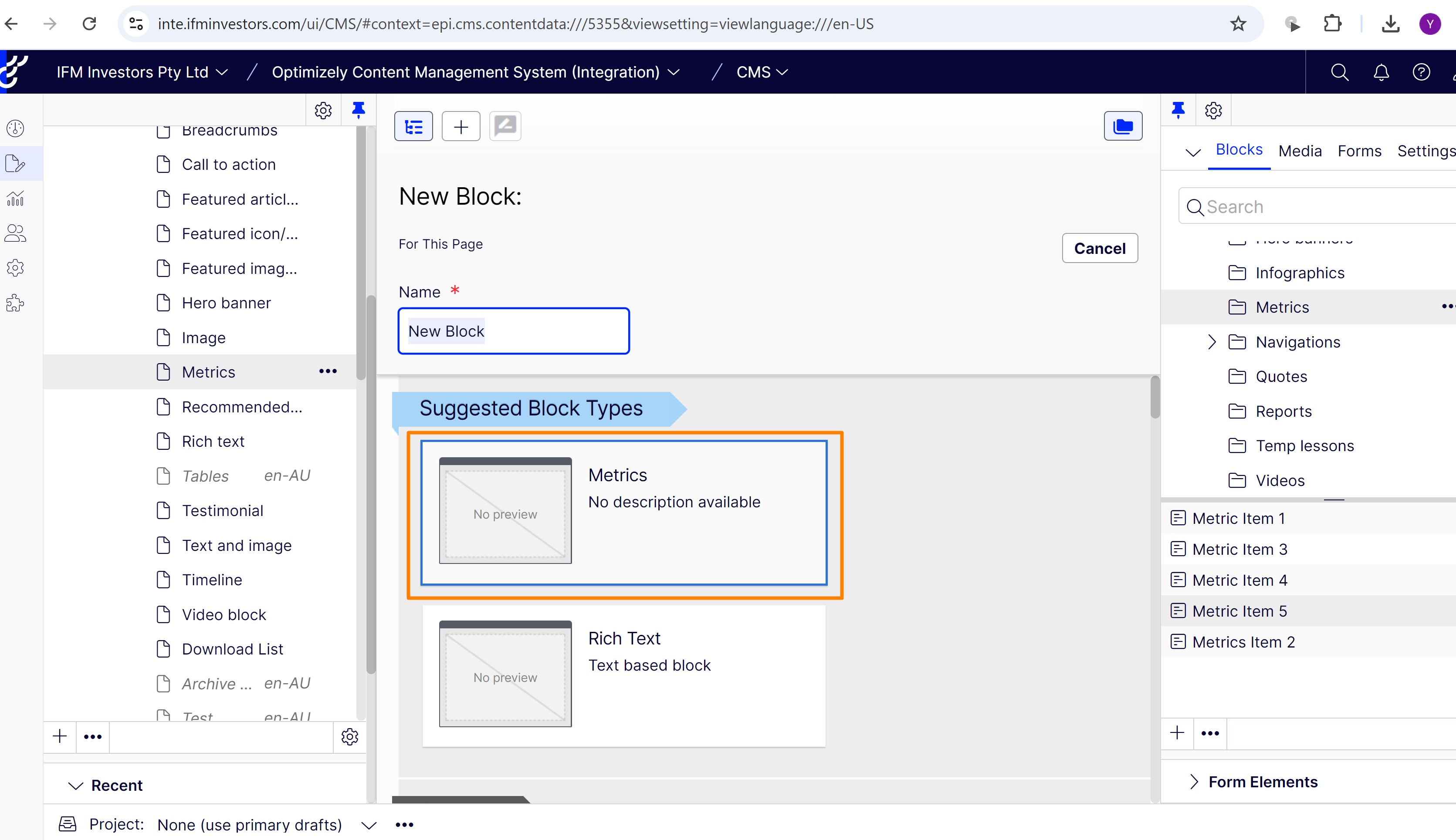Expand the Form Elements section
1456x840 pixels.
coord(1194,782)
